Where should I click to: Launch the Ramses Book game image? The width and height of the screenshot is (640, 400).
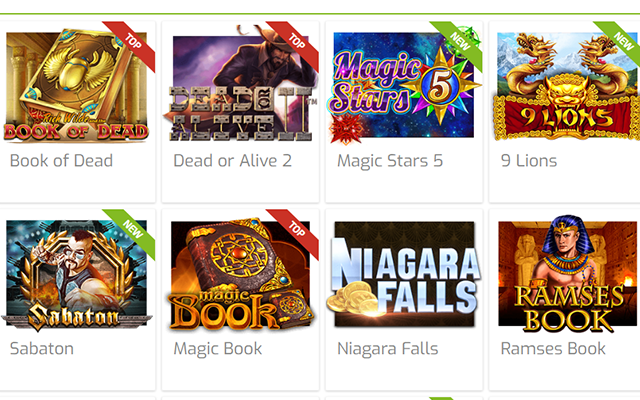(x=568, y=273)
